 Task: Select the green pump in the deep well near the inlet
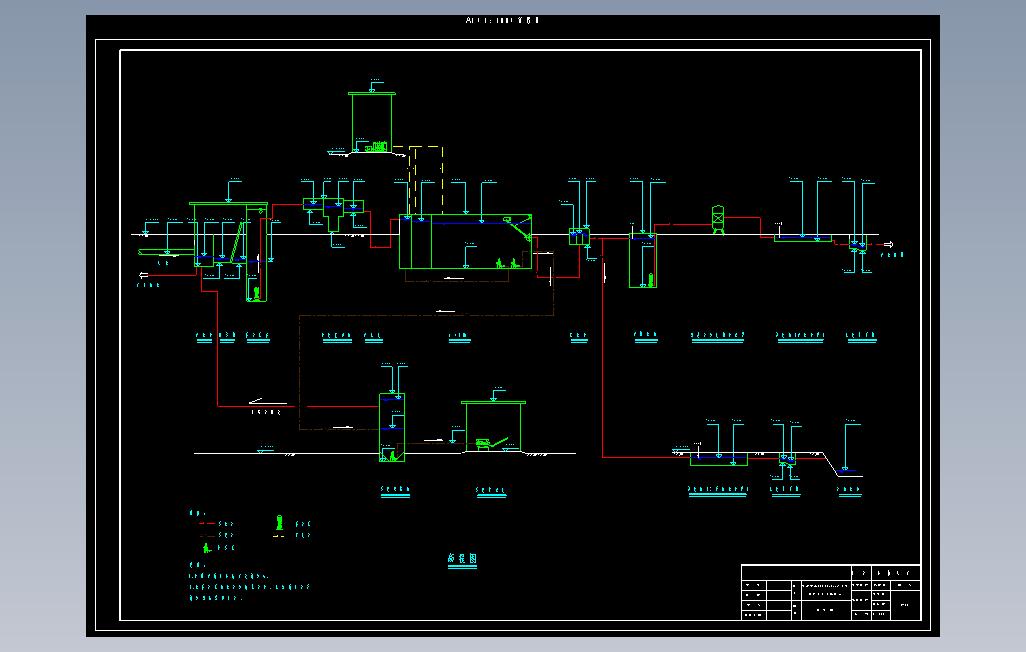[x=256, y=292]
